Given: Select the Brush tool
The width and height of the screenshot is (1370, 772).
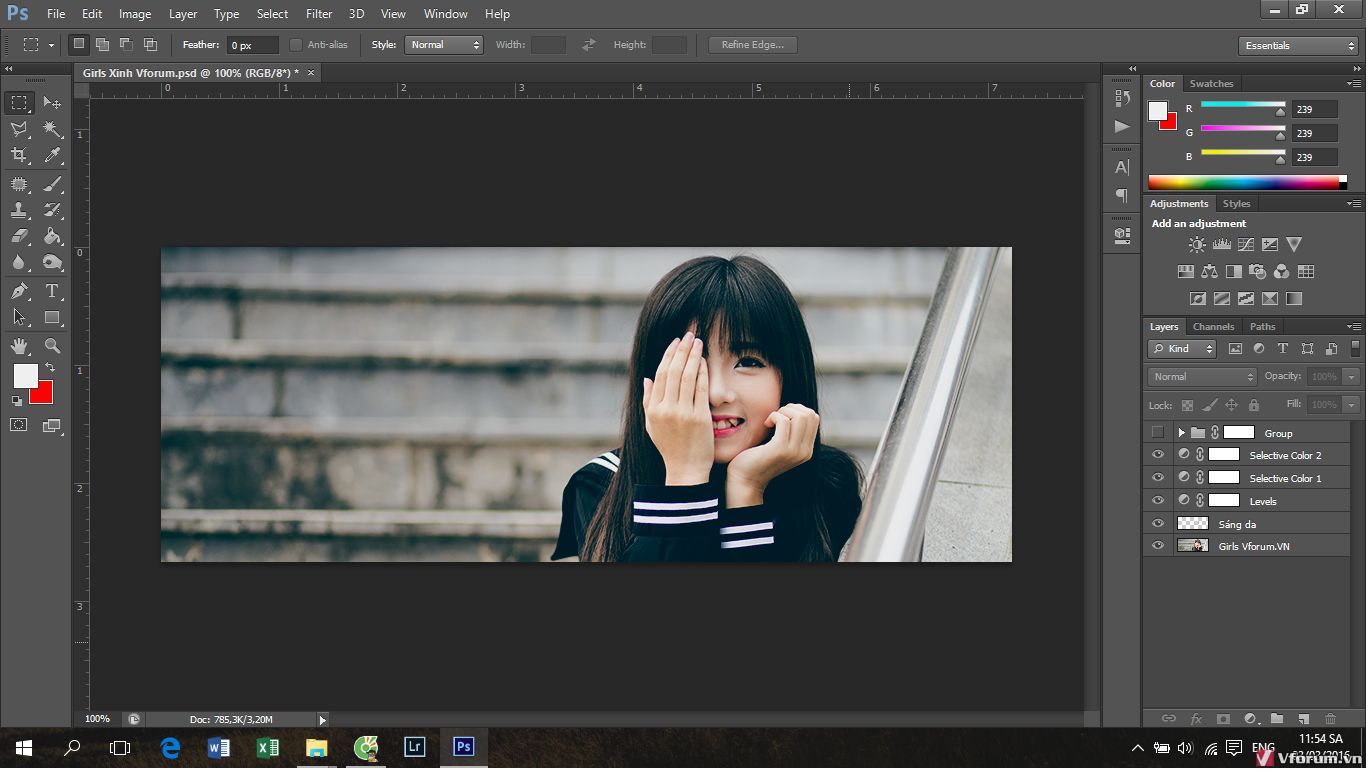Looking at the screenshot, I should click(52, 184).
